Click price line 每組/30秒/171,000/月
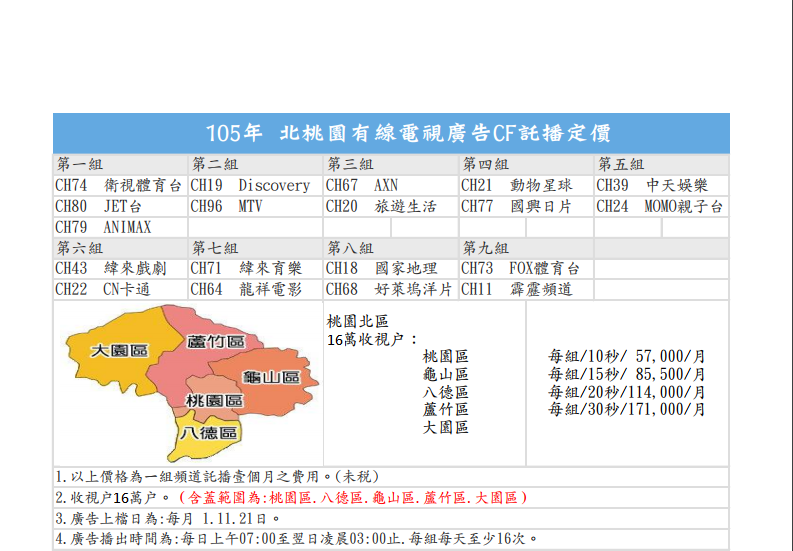This screenshot has width=793, height=551. (x=627, y=410)
